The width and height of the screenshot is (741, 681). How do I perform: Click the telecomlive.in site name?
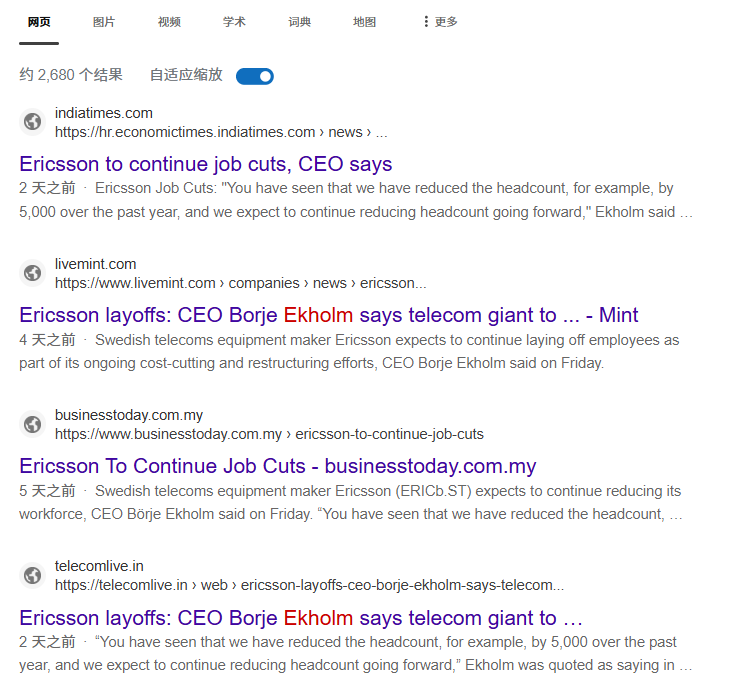pos(99,566)
